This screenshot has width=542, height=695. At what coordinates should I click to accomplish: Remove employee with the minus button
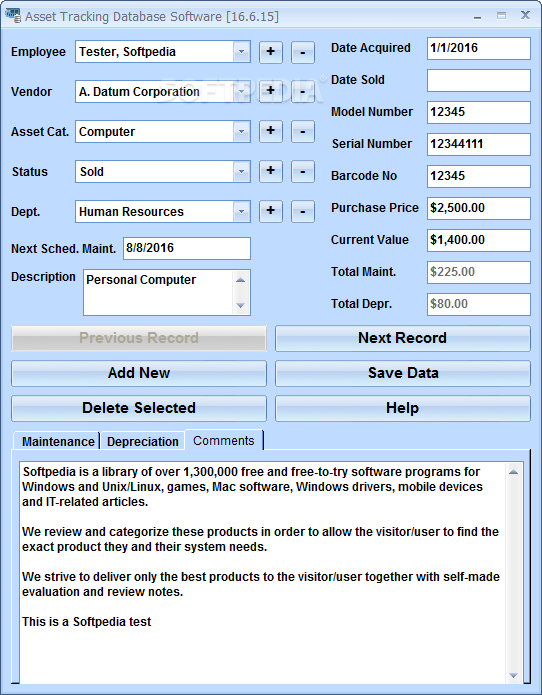[303, 52]
